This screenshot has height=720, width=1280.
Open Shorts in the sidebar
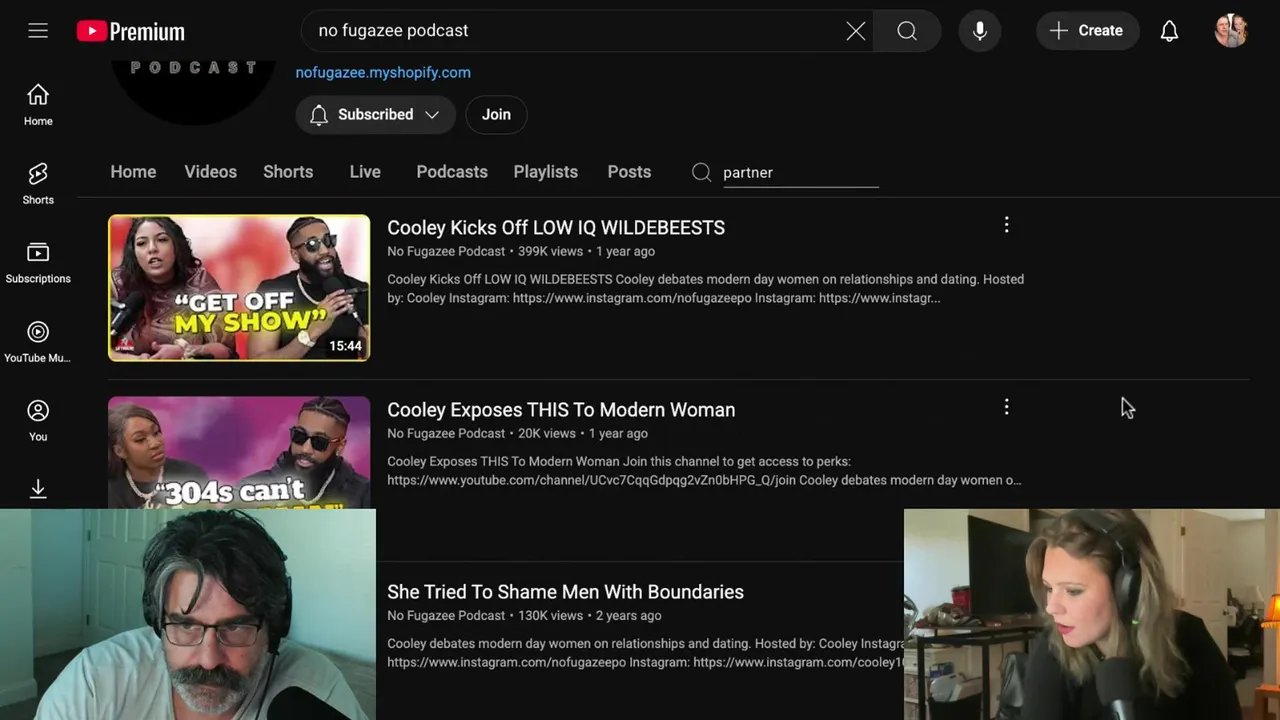[38, 184]
